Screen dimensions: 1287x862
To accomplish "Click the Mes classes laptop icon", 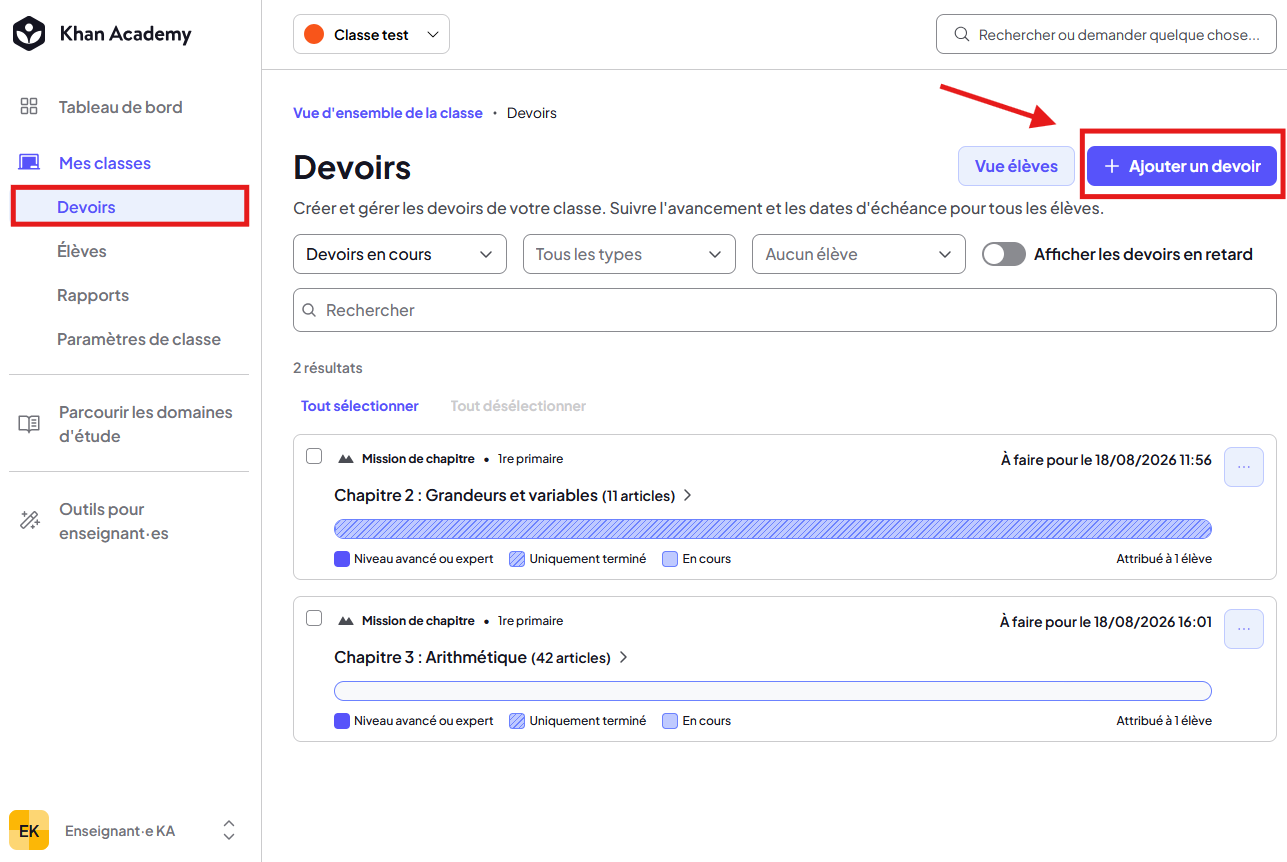I will click(x=29, y=163).
